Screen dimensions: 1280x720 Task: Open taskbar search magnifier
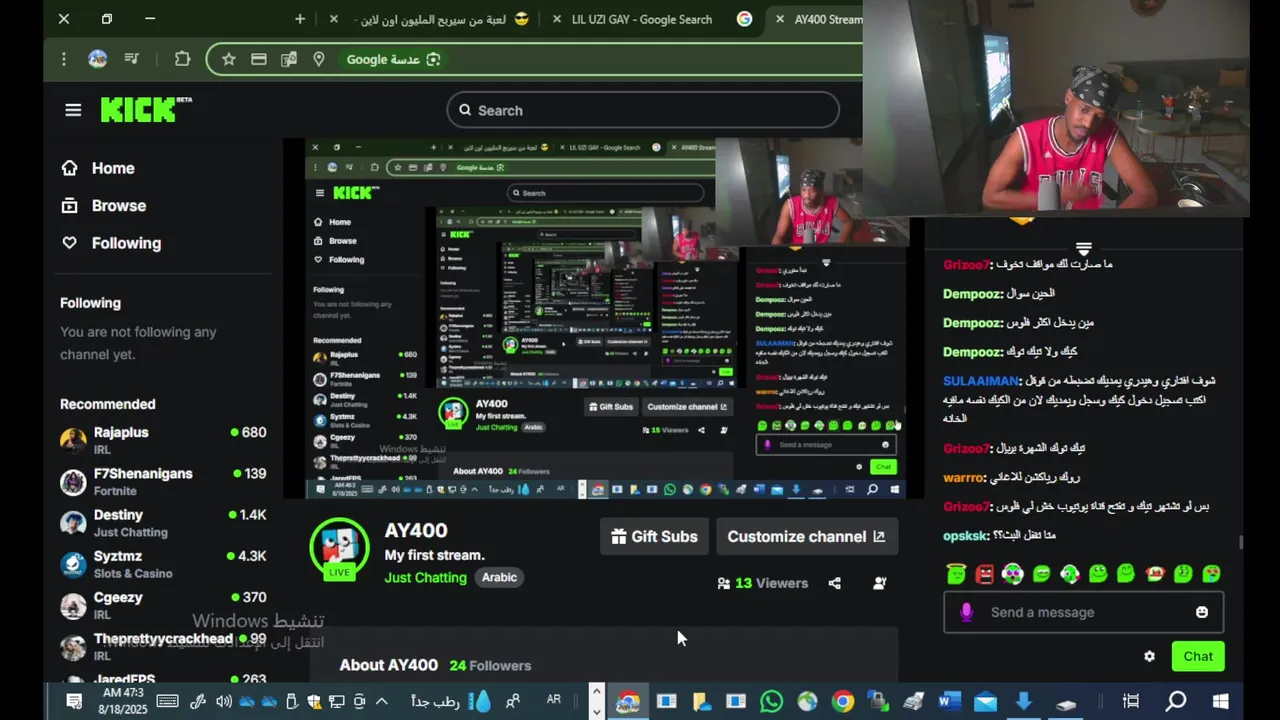click(1176, 702)
